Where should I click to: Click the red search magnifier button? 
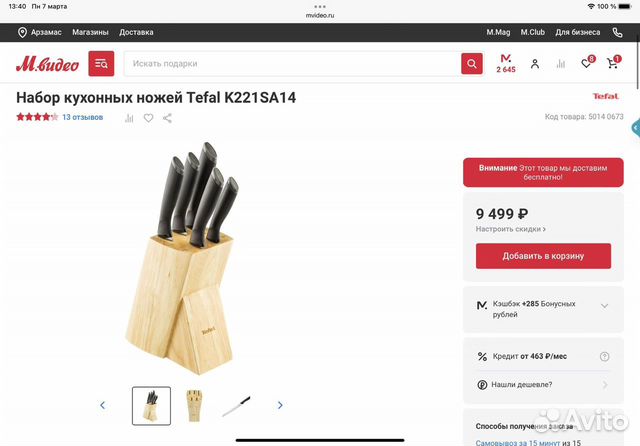(472, 64)
